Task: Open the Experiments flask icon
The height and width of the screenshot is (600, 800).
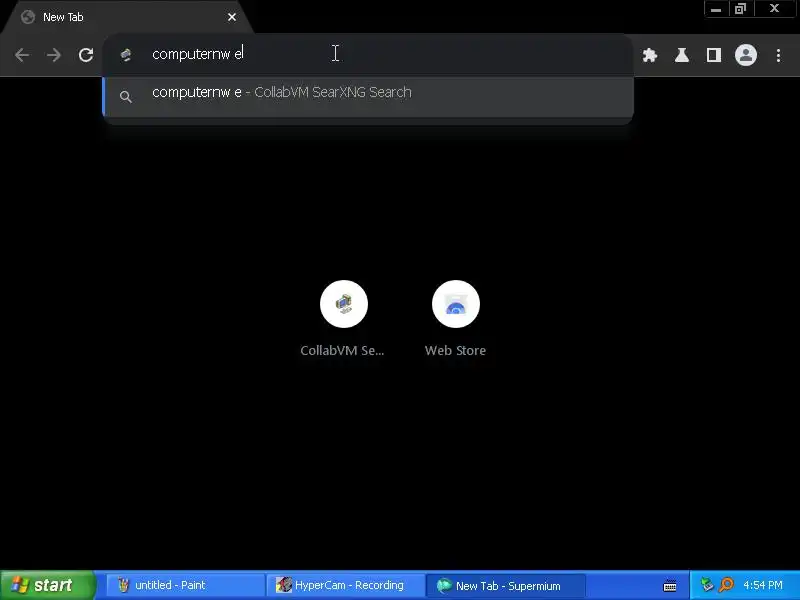Action: (x=682, y=55)
